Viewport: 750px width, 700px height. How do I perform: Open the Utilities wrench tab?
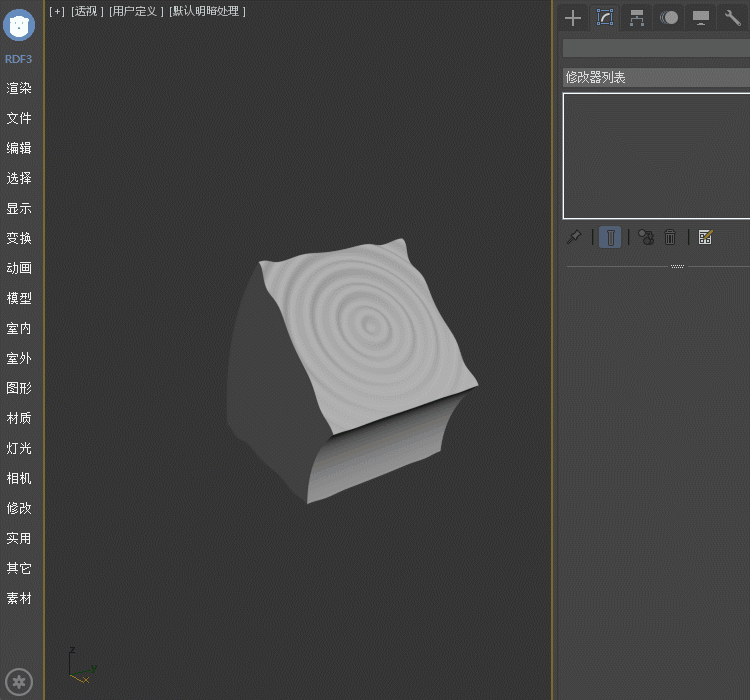(732, 18)
